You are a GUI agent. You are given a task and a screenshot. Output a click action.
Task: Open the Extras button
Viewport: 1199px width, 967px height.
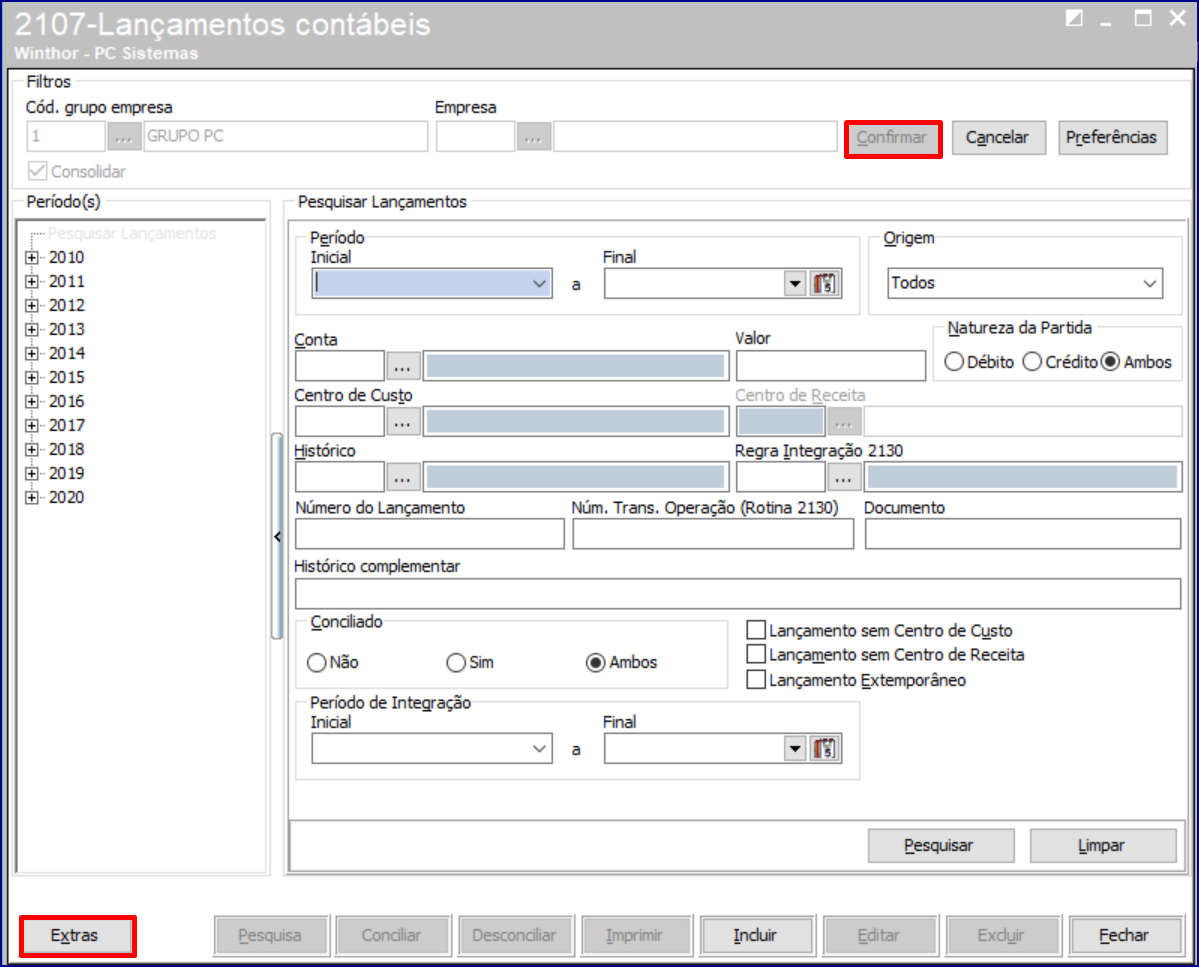click(75, 936)
